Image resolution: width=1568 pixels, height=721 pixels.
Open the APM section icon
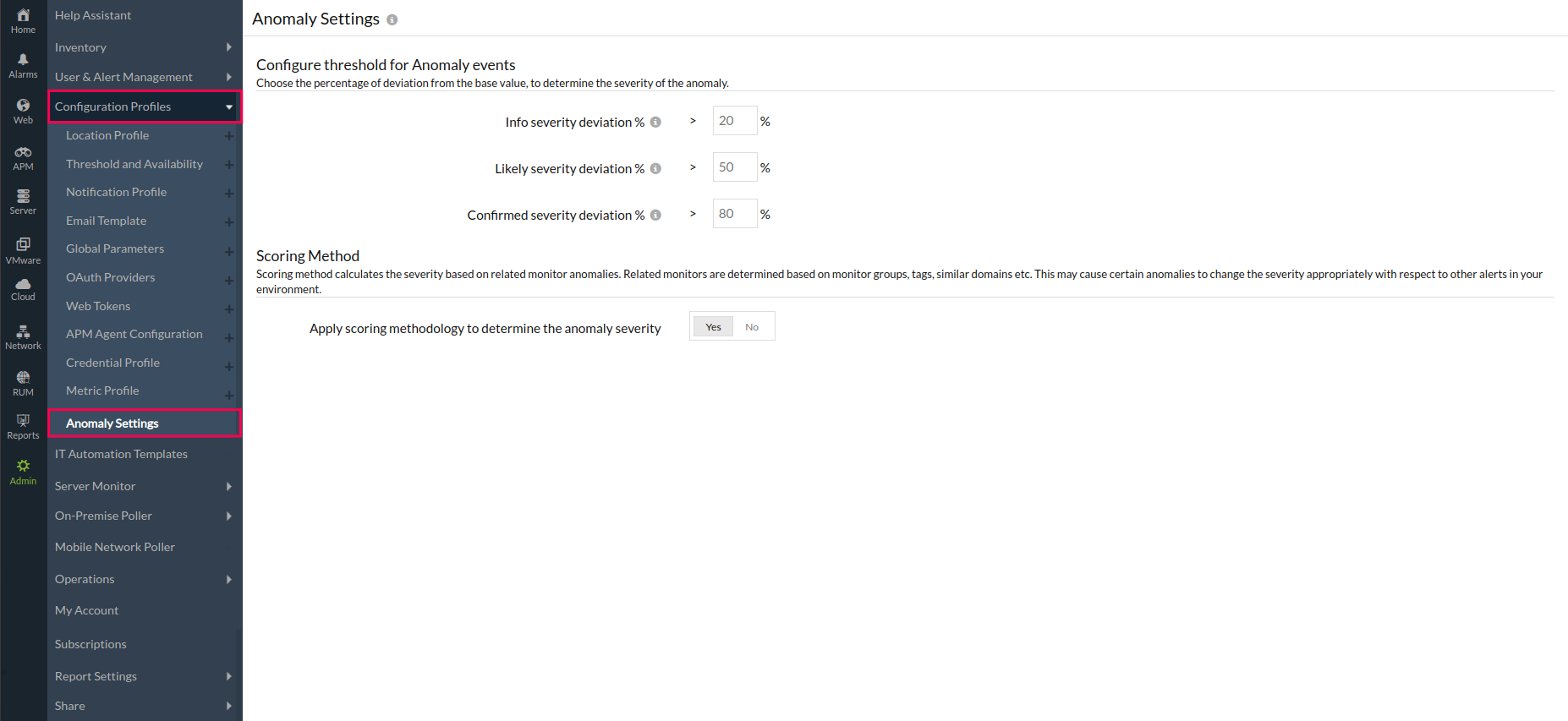pos(23,152)
